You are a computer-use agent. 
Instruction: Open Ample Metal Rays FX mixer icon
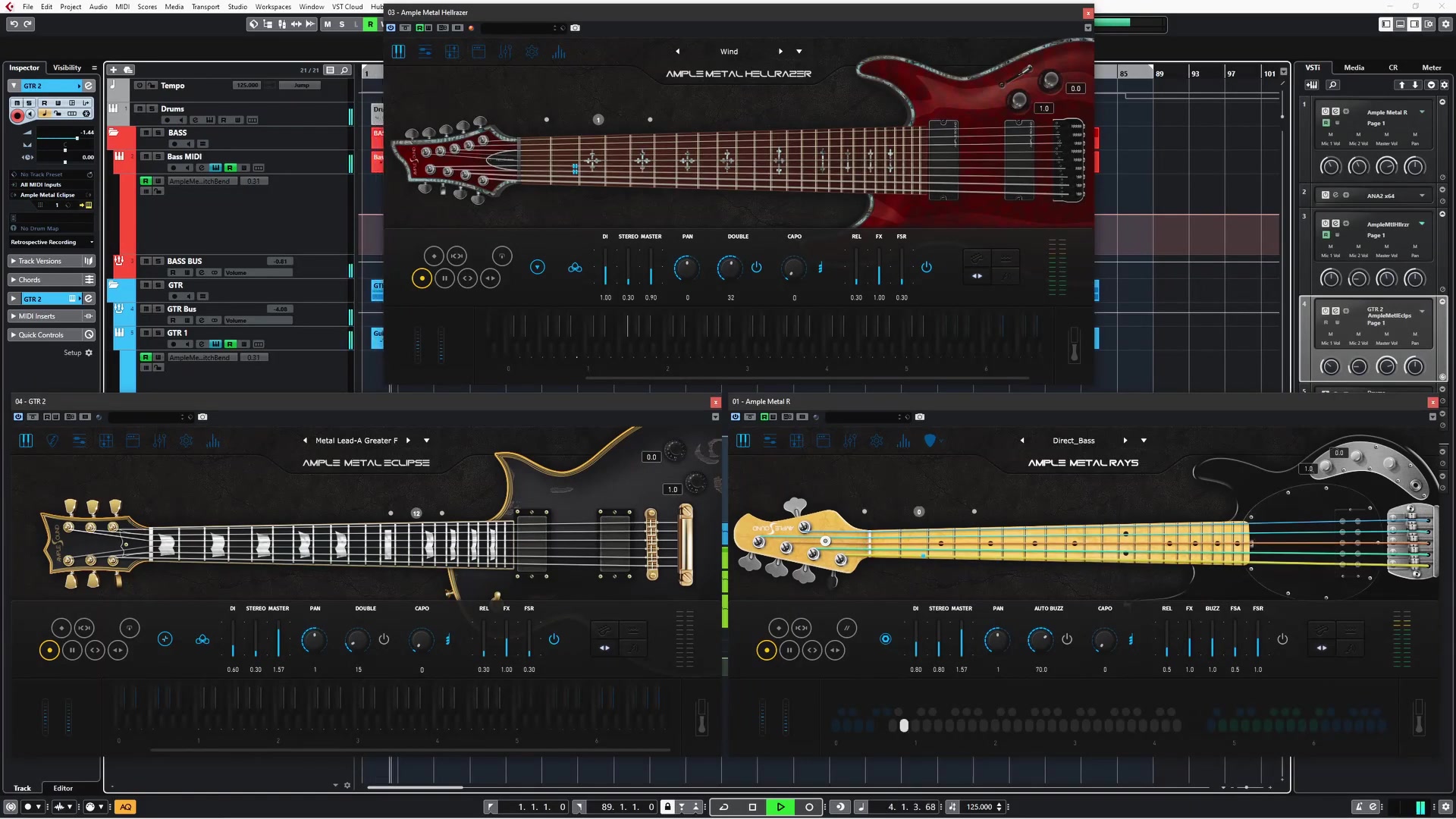[x=850, y=441]
